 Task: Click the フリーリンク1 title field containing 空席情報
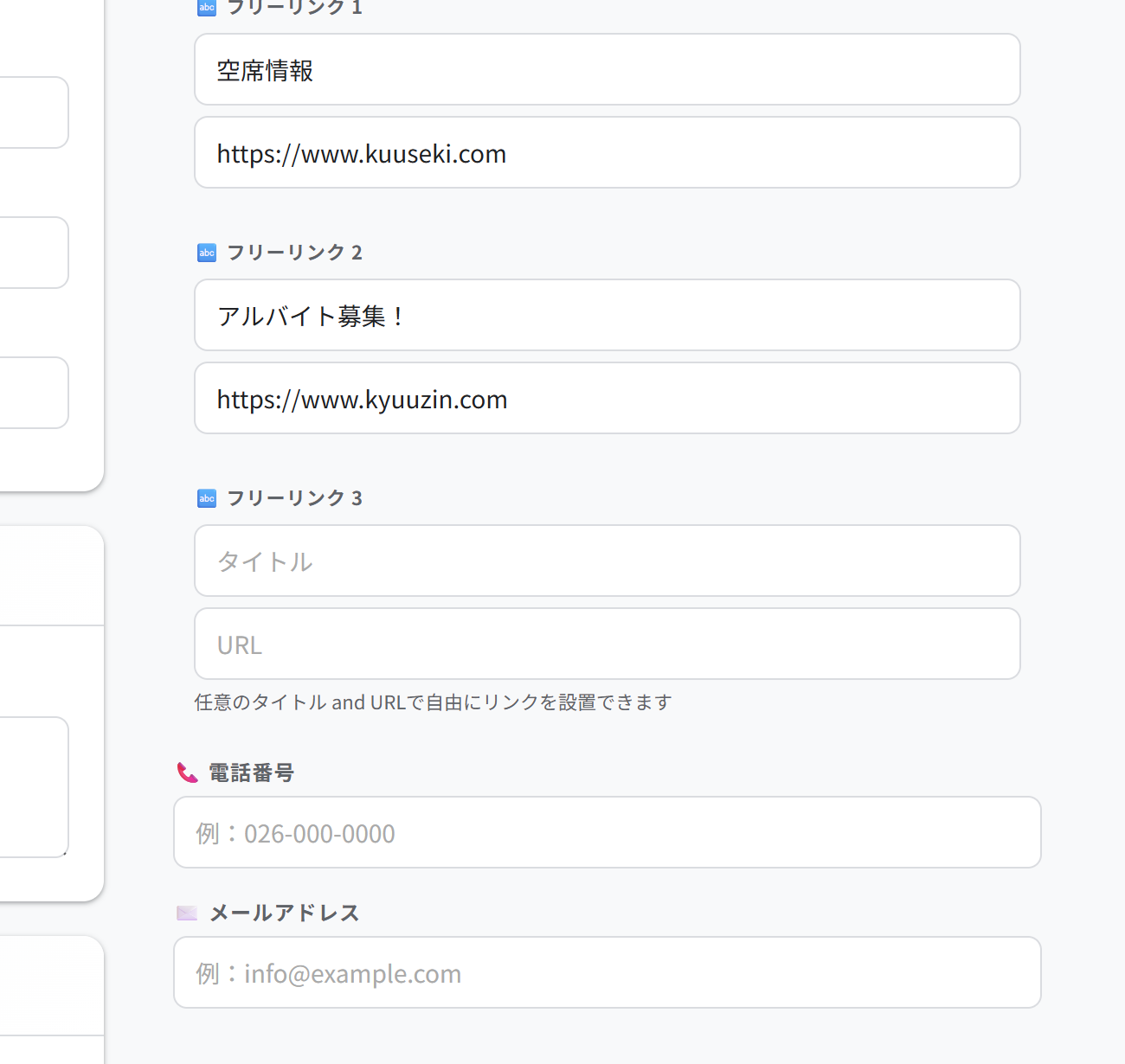click(607, 69)
